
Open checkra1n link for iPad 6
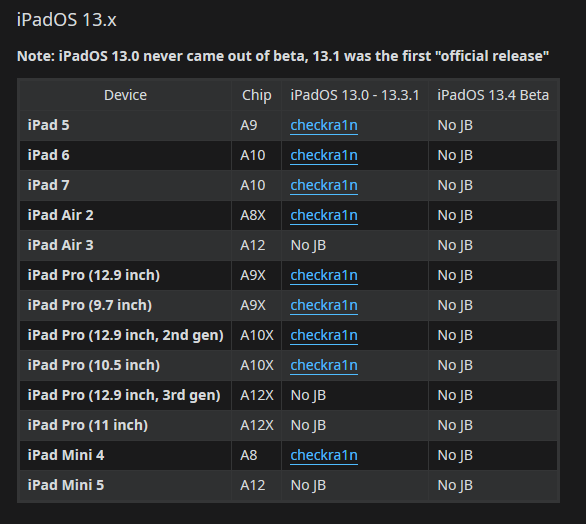point(324,155)
